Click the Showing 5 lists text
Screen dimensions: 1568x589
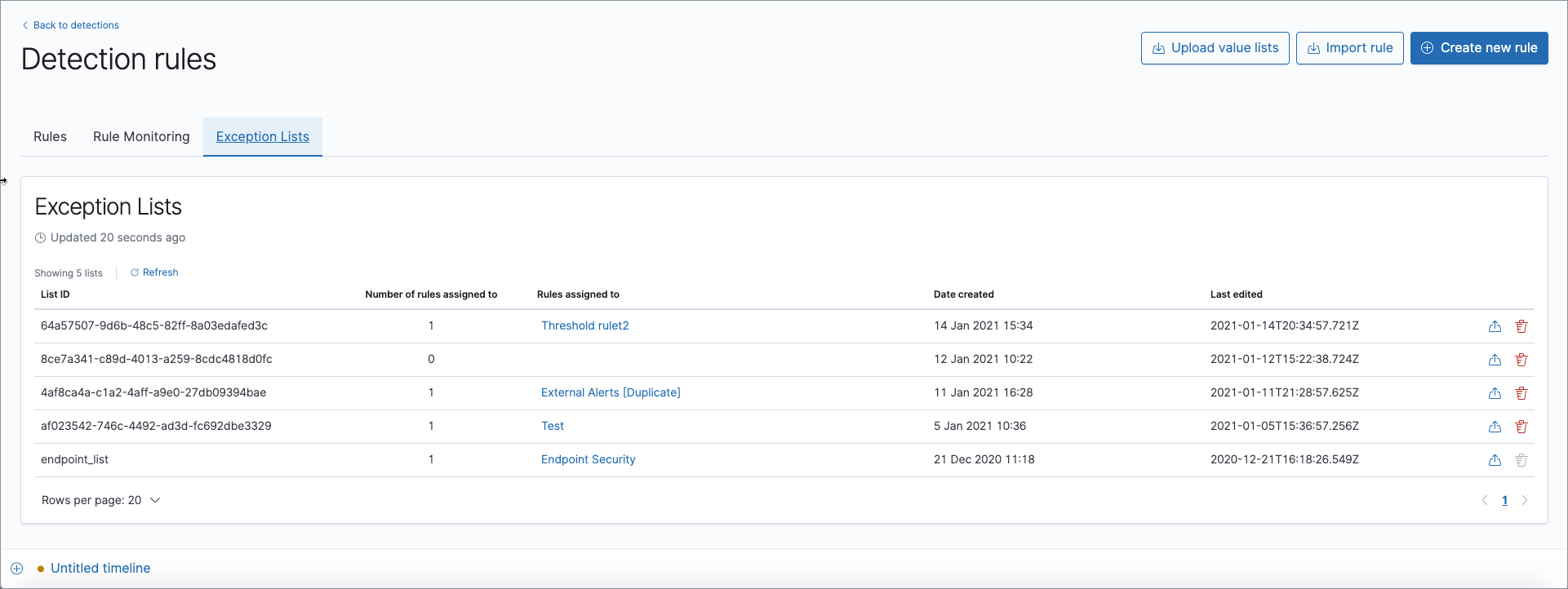(x=69, y=273)
